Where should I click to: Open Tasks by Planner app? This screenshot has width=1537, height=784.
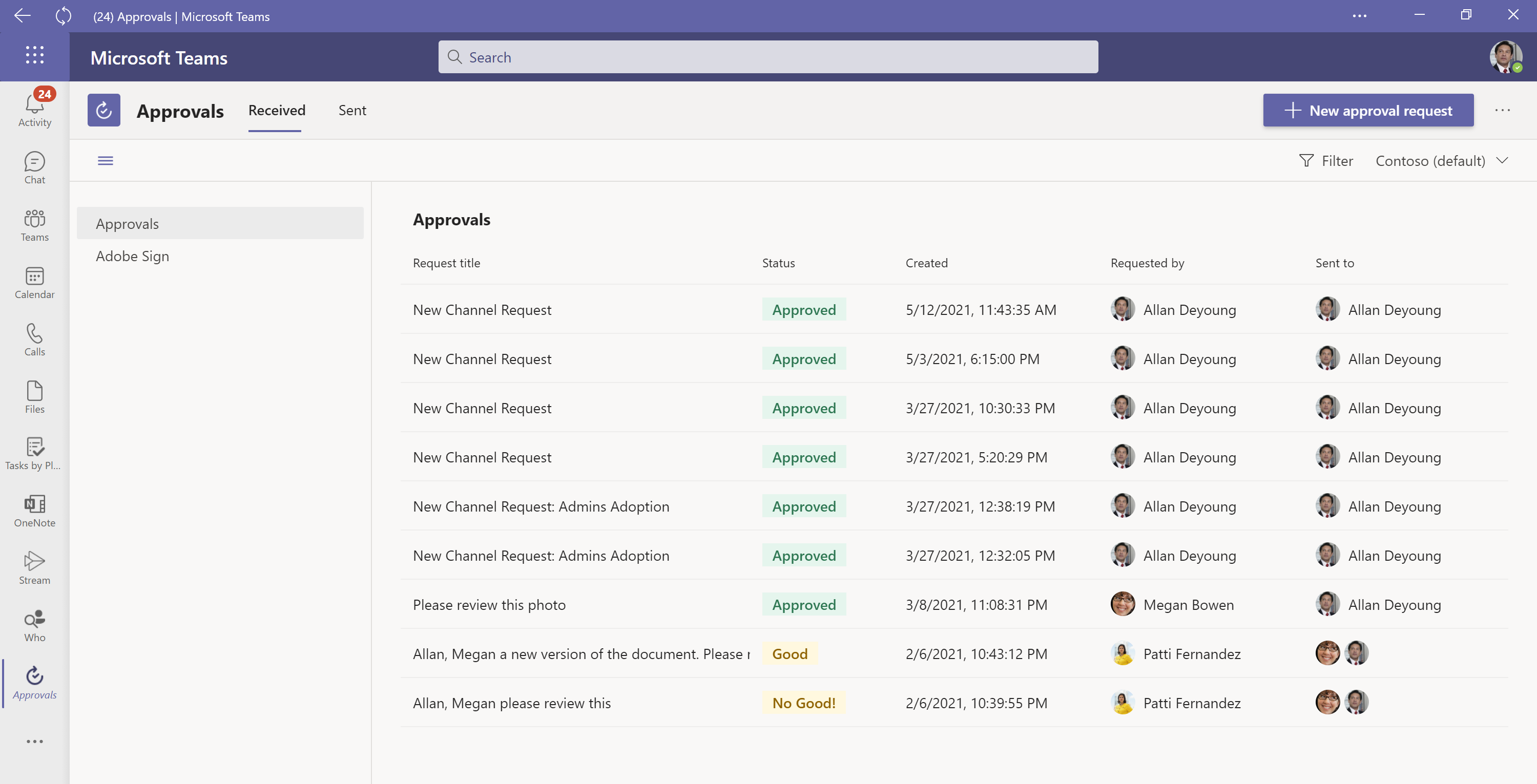tap(35, 453)
